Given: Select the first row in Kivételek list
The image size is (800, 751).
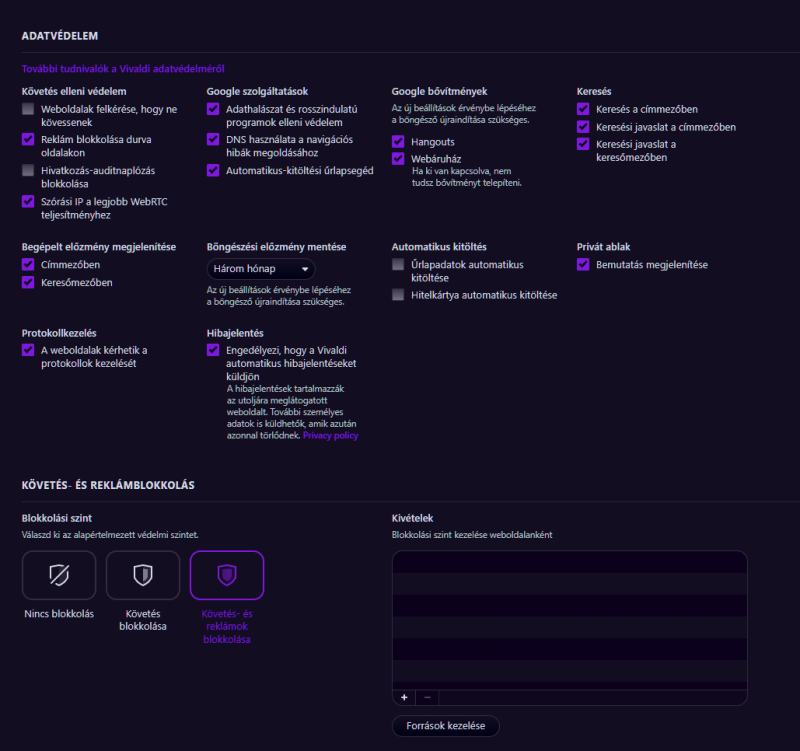Looking at the screenshot, I should [569, 562].
